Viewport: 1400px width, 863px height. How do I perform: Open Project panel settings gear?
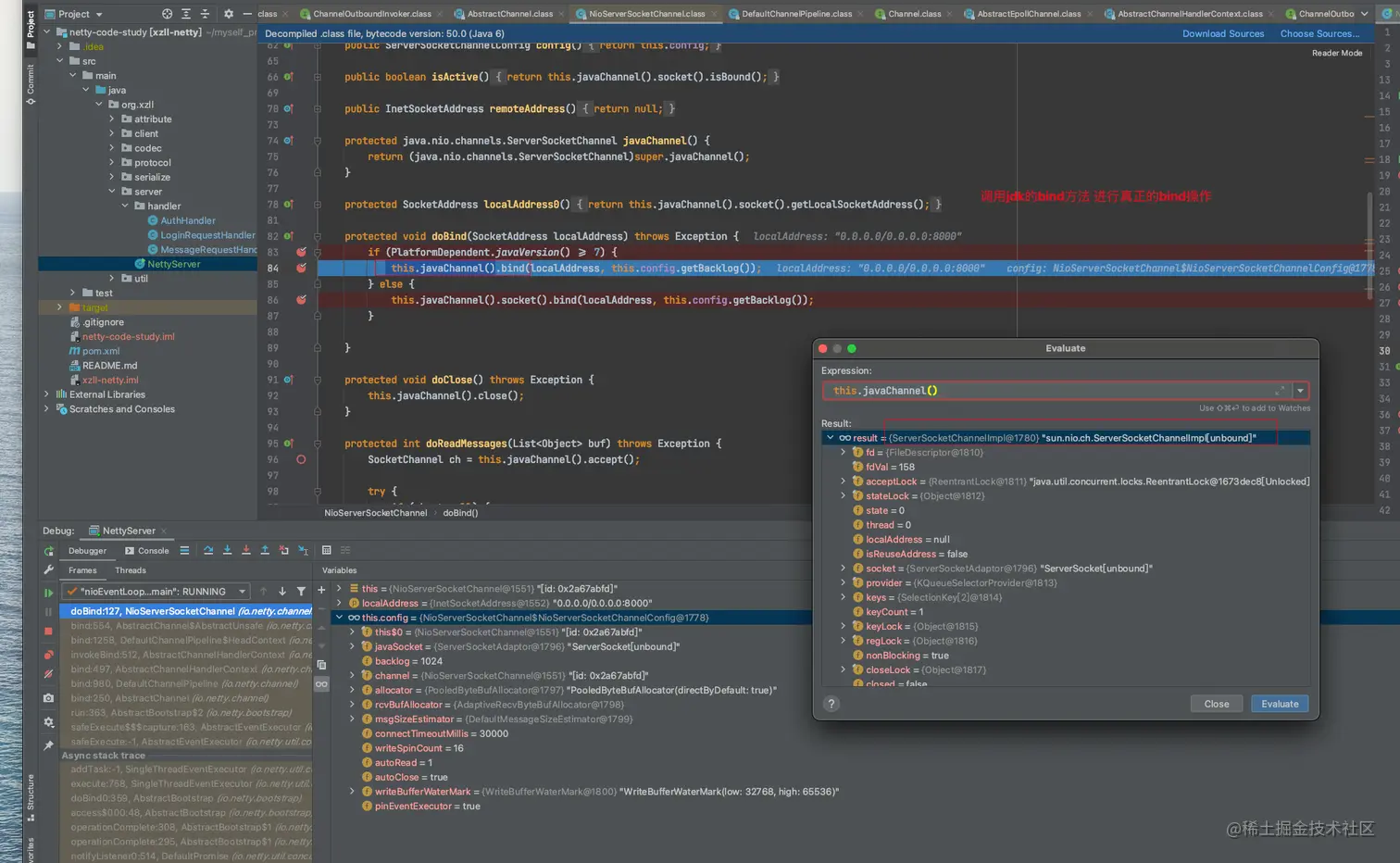click(x=229, y=14)
